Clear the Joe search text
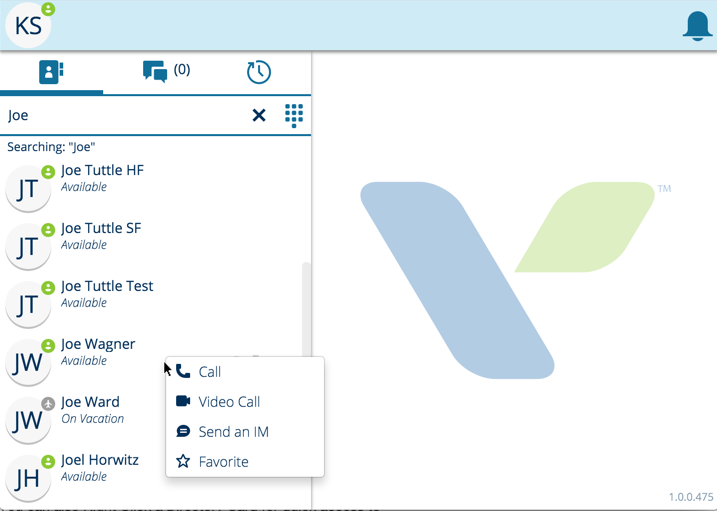The width and height of the screenshot is (717, 512). 259,115
